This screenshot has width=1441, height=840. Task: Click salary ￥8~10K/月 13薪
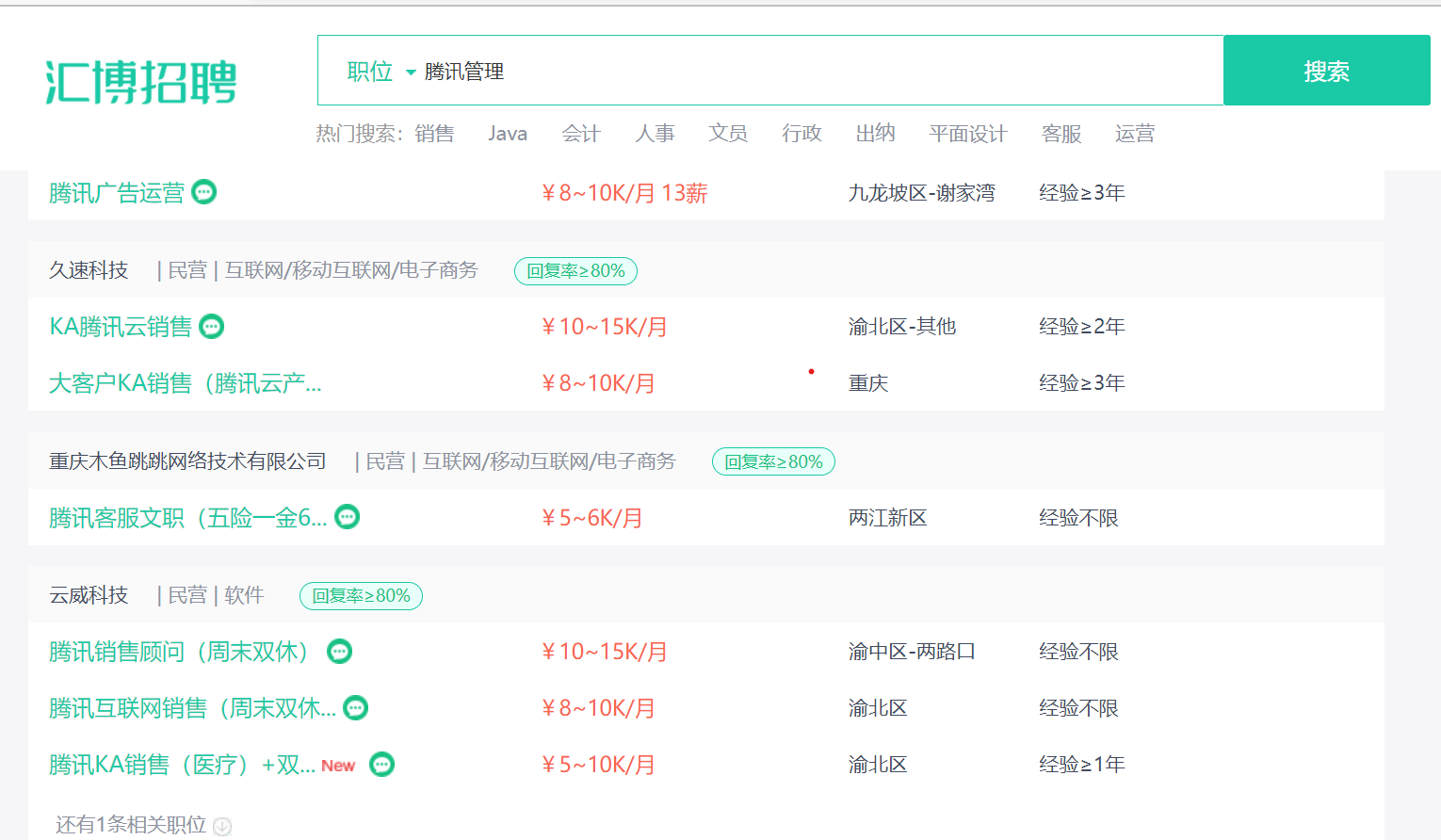click(624, 193)
